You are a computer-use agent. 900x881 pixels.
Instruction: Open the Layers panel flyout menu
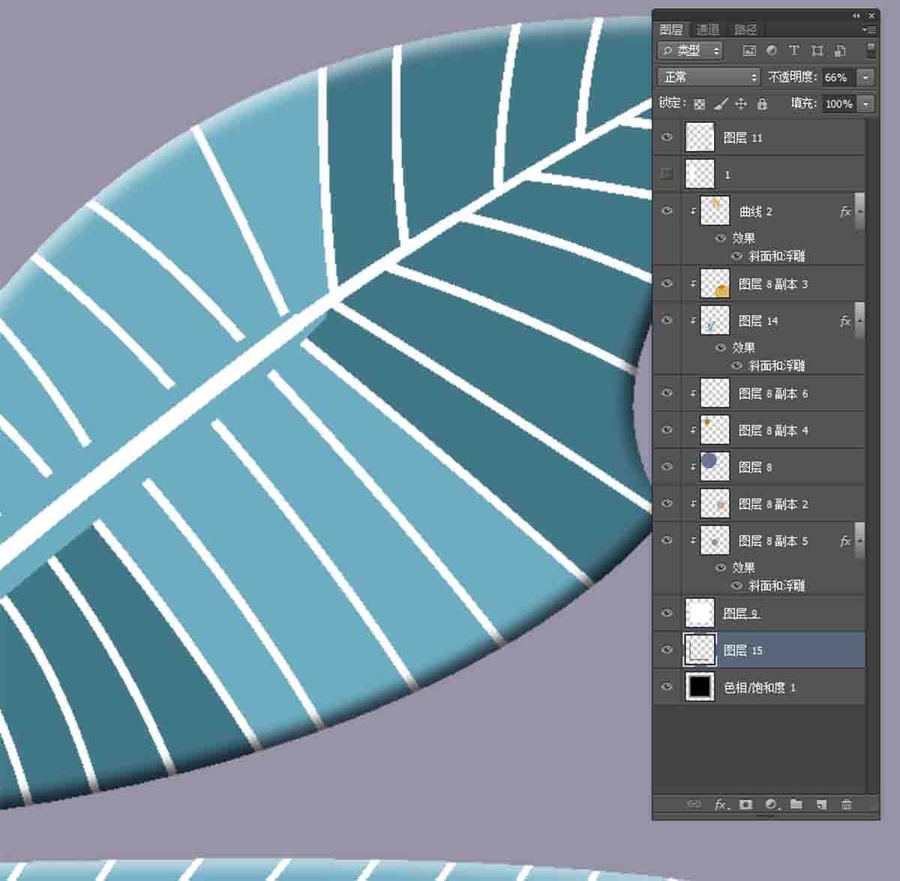tap(869, 29)
